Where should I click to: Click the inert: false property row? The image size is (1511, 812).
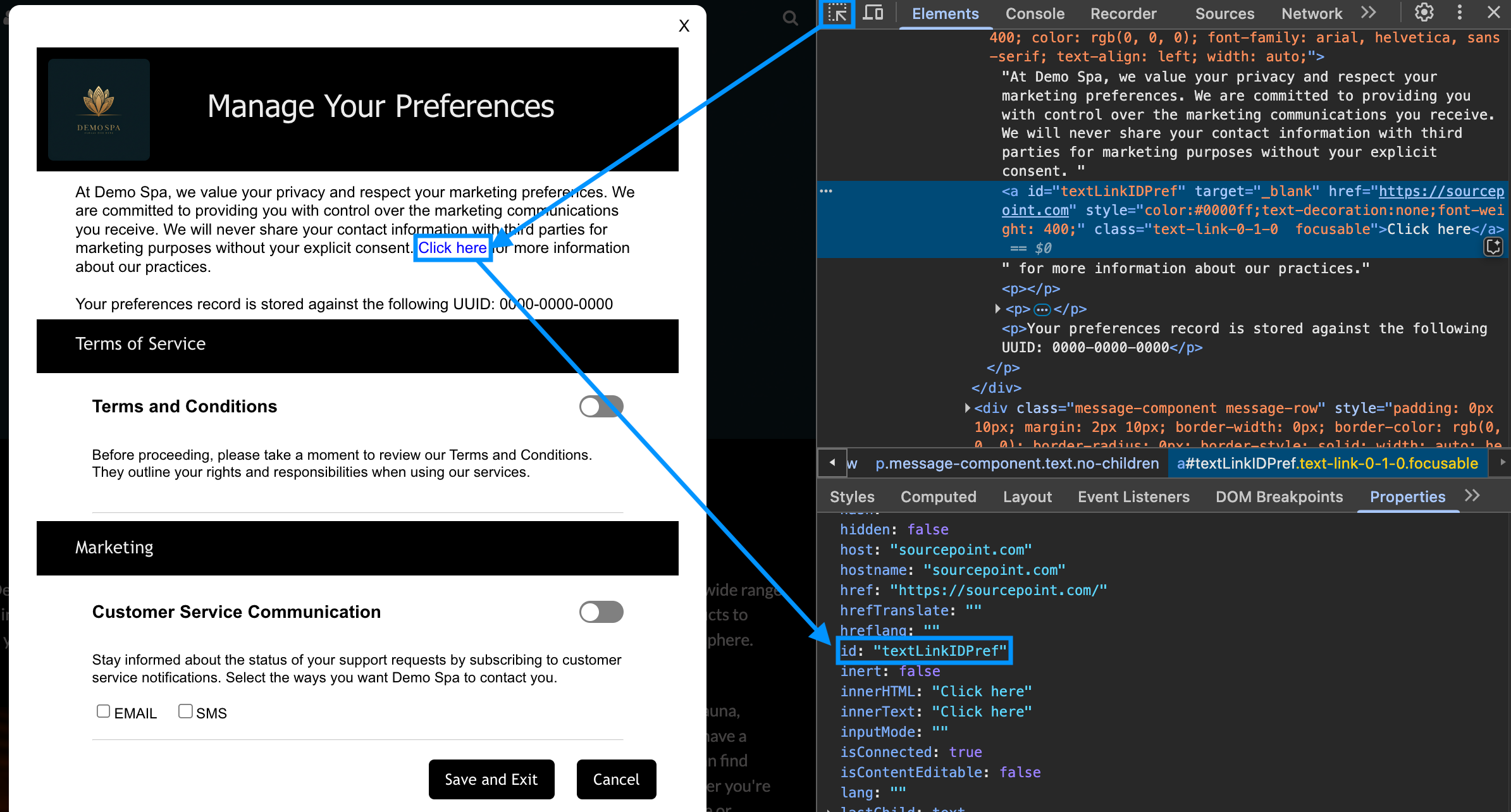pyautogui.click(x=890, y=671)
